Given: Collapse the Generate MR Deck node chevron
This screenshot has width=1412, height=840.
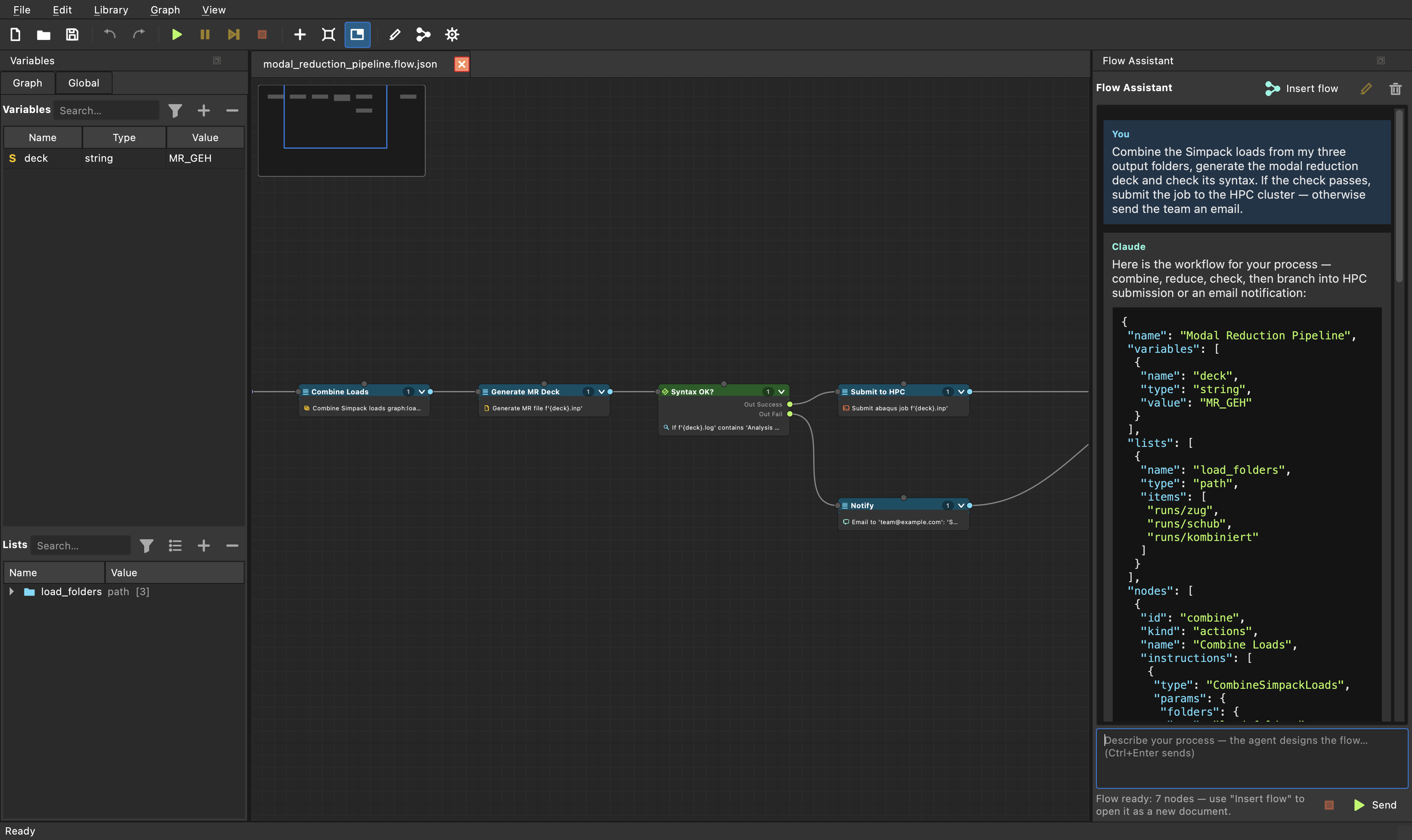Looking at the screenshot, I should [x=601, y=392].
